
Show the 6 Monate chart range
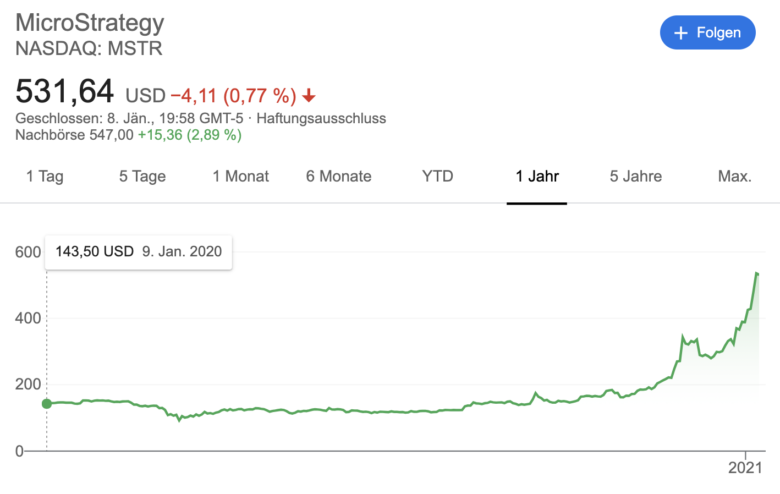pos(339,176)
